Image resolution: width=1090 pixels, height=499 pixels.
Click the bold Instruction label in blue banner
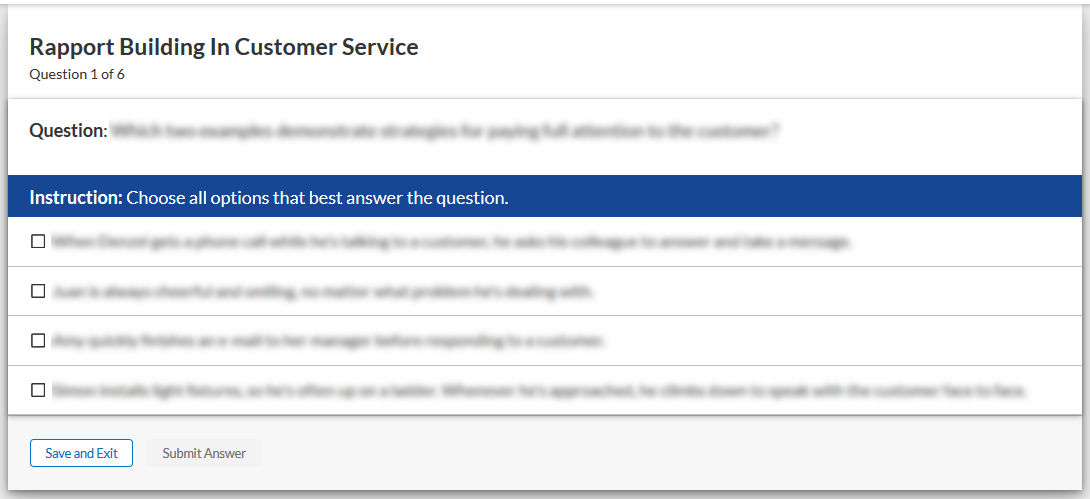coord(75,197)
